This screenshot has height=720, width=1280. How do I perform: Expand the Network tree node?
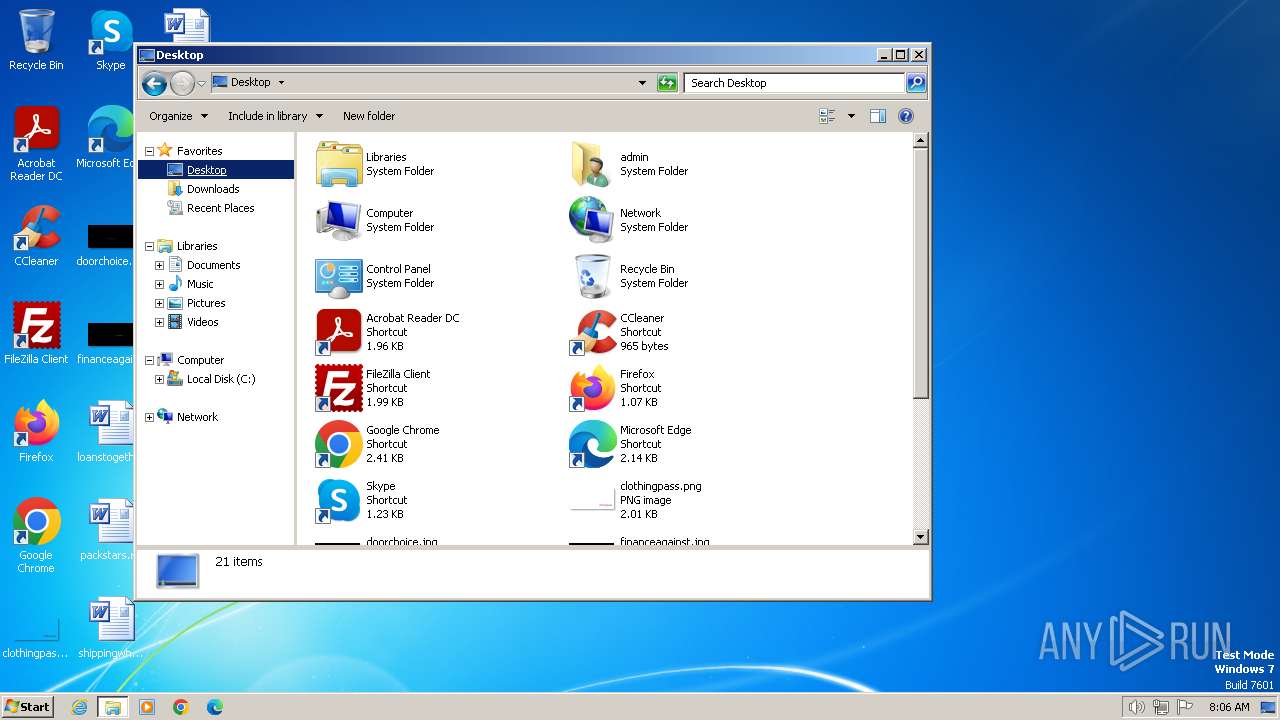point(149,417)
